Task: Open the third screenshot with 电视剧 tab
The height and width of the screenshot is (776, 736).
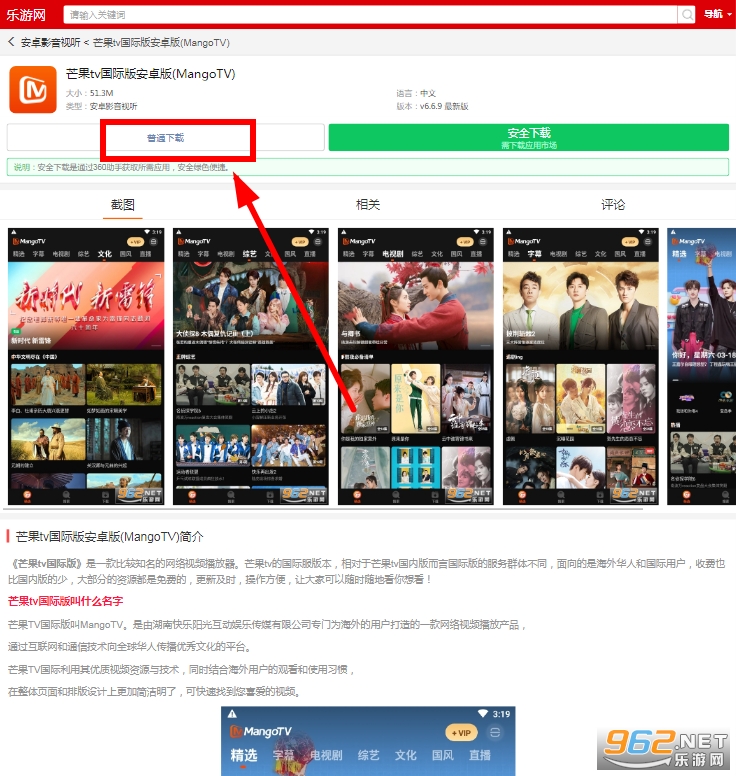Action: click(x=416, y=366)
